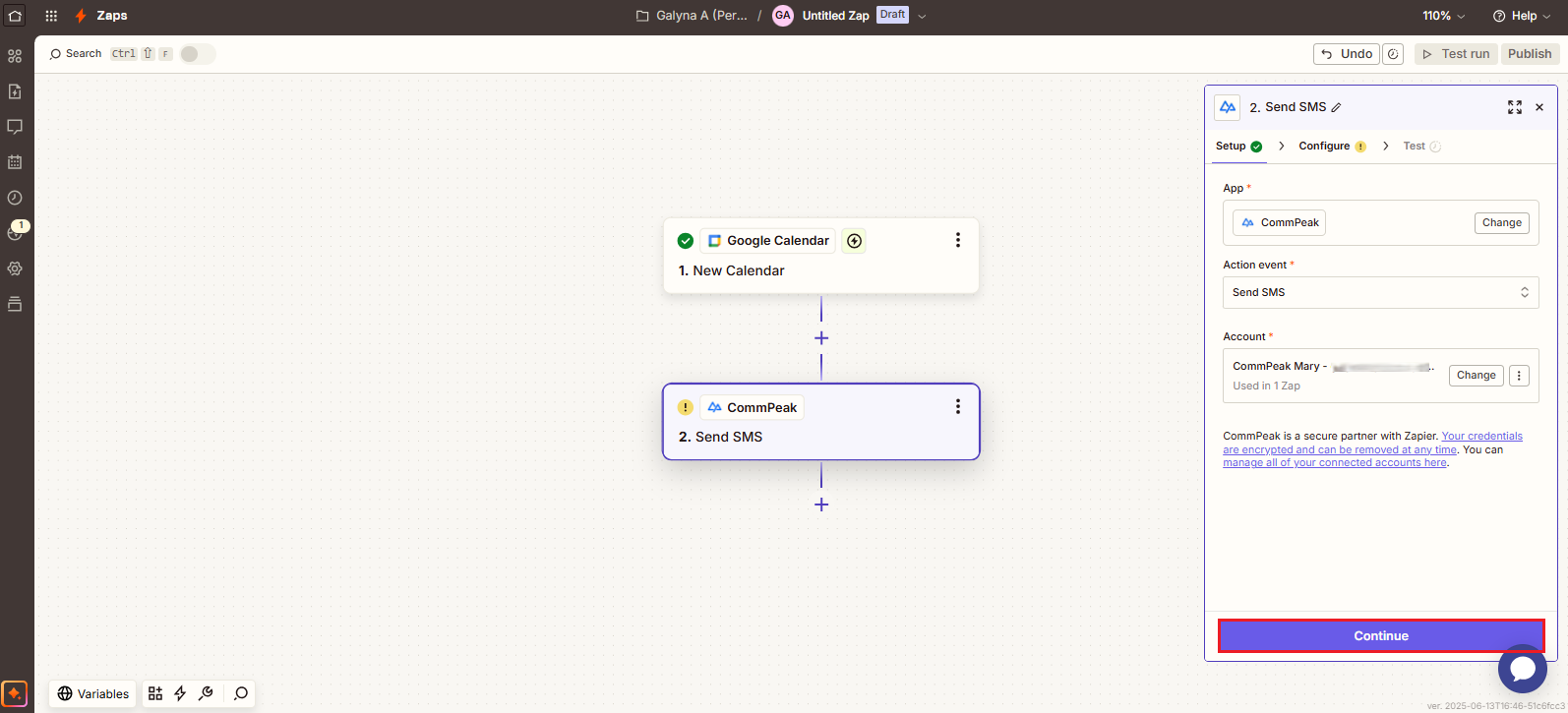Click CommPeak logo in the panel header
1568x713 pixels.
(x=1228, y=107)
